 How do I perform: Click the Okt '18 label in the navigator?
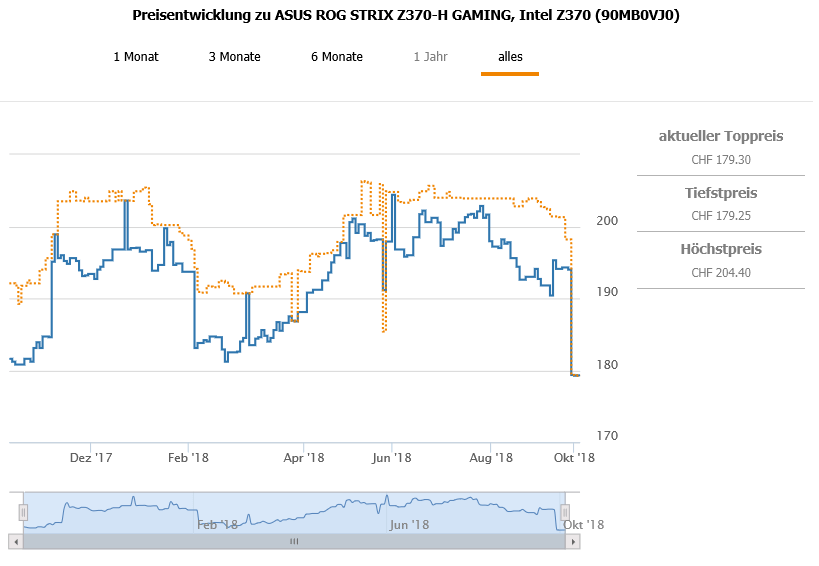(583, 525)
